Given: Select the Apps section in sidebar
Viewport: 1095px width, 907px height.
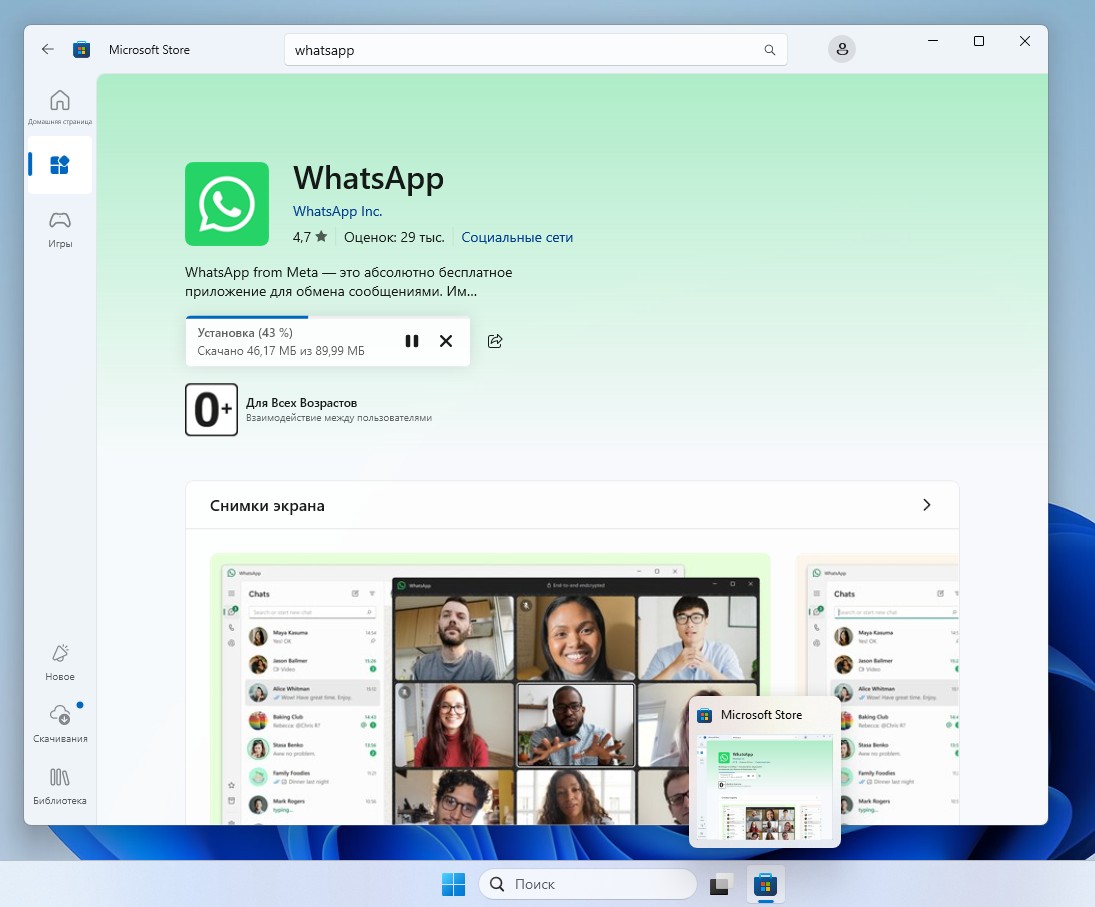Looking at the screenshot, I should (x=60, y=165).
